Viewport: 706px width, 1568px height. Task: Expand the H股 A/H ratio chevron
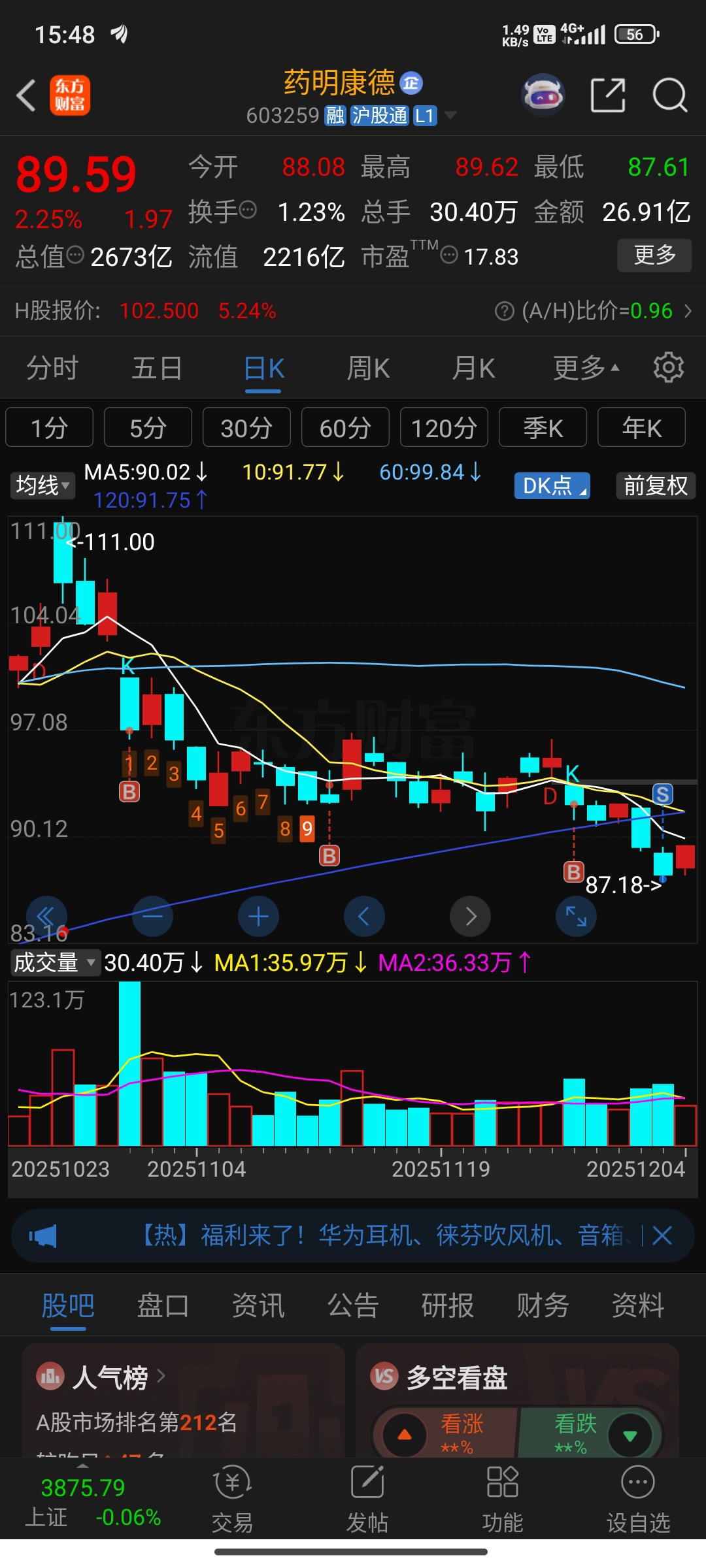(x=688, y=311)
